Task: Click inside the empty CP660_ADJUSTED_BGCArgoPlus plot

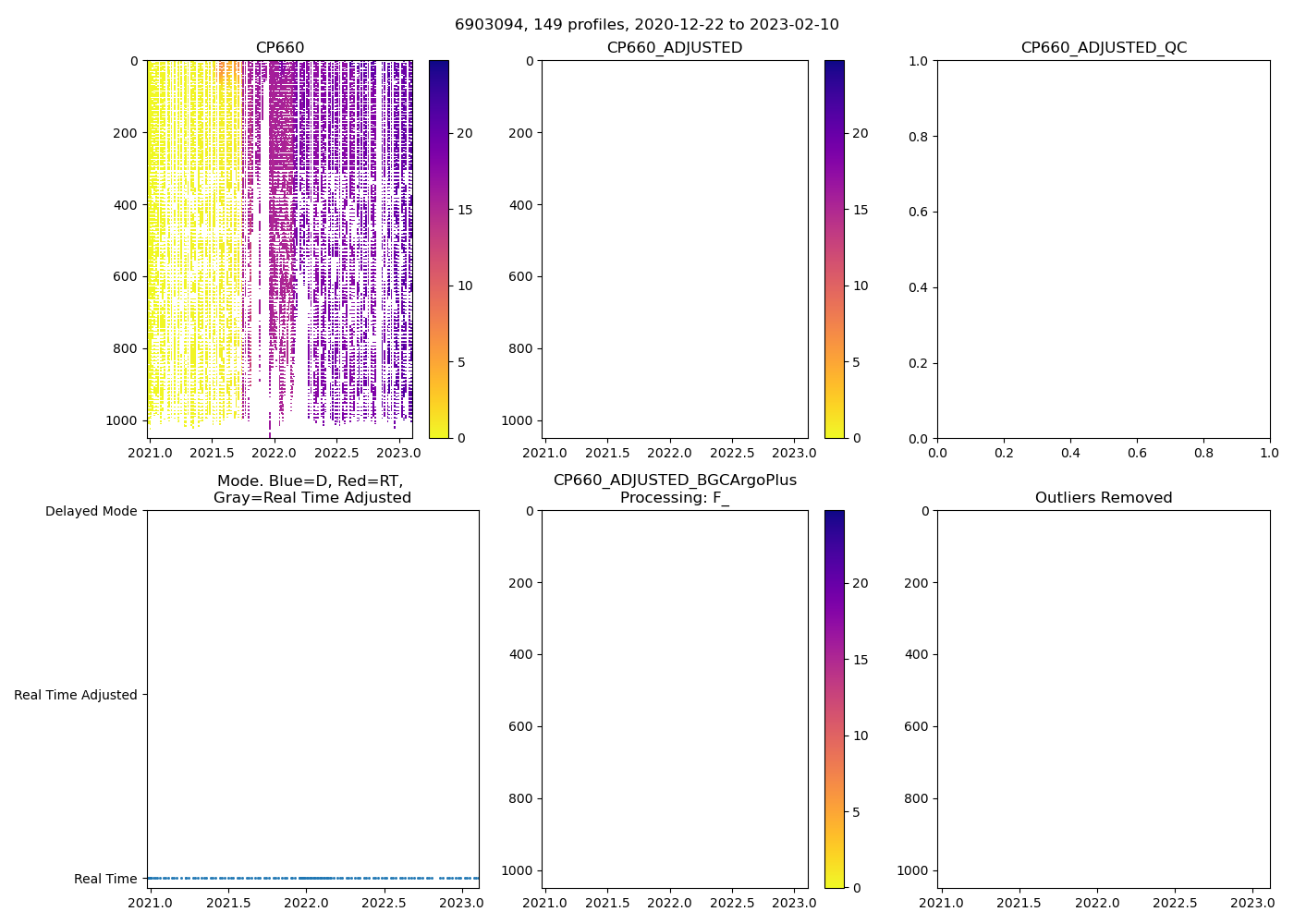Action: (674, 699)
